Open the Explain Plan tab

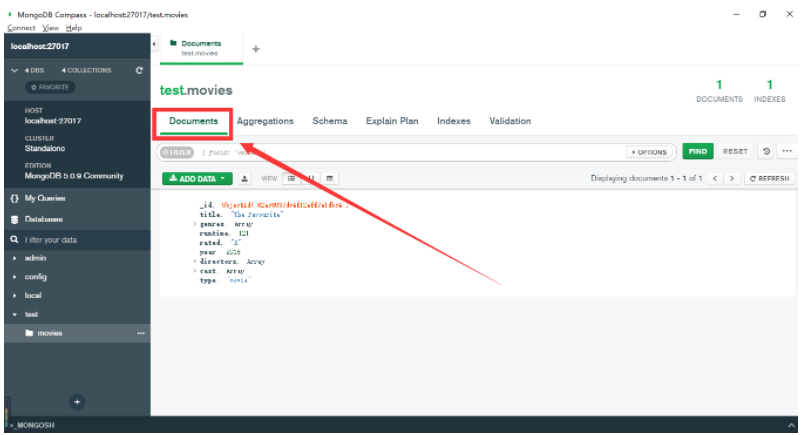point(392,121)
